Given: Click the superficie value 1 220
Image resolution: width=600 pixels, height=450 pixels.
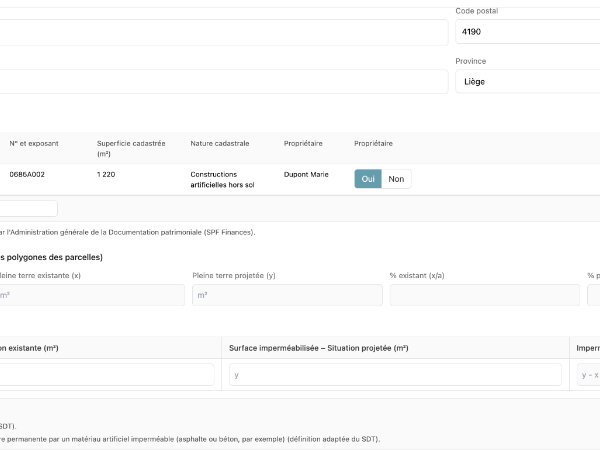Looking at the screenshot, I should pos(106,174).
